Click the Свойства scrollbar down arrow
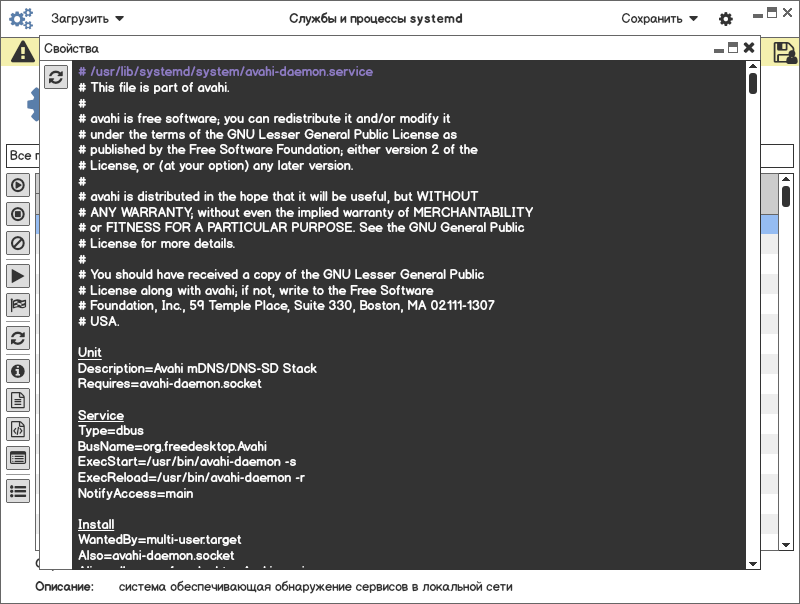800x604 pixels. click(x=753, y=564)
